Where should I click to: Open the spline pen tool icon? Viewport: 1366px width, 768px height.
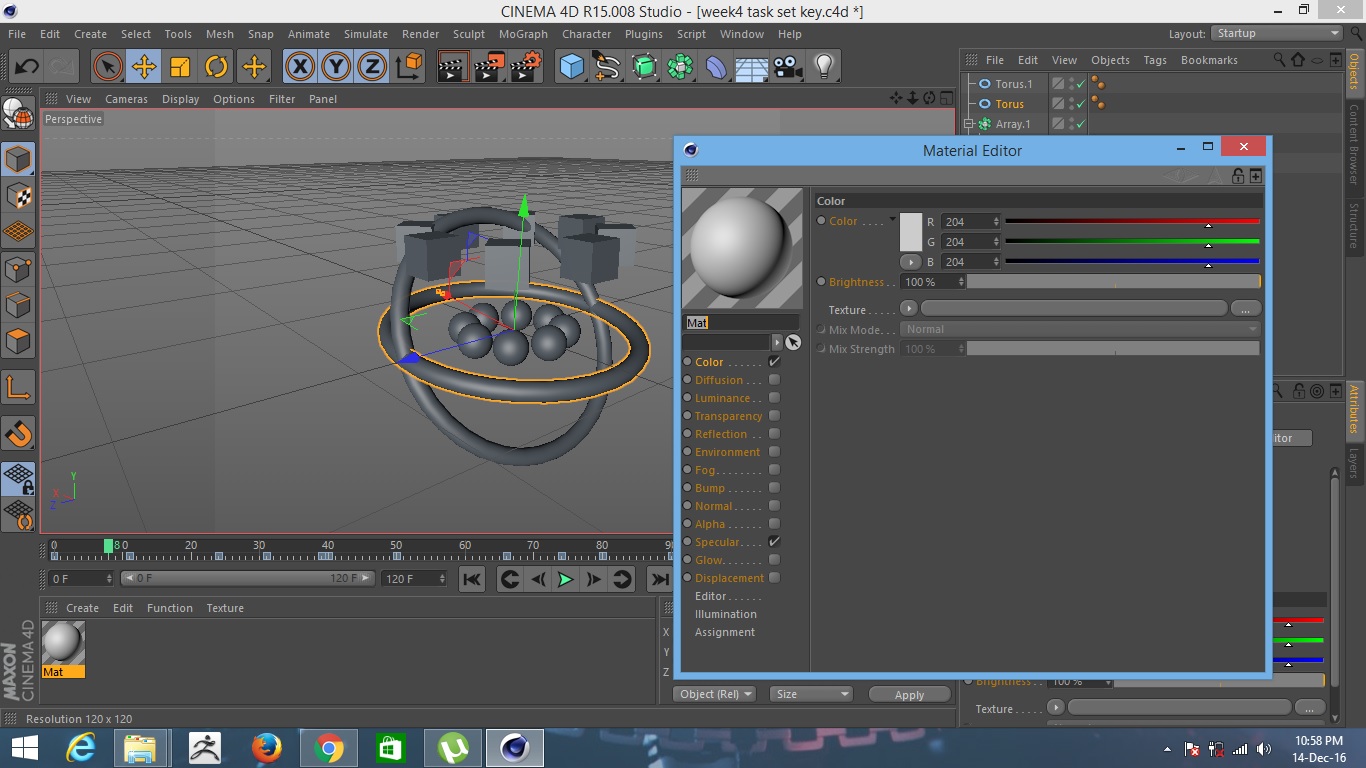[607, 67]
